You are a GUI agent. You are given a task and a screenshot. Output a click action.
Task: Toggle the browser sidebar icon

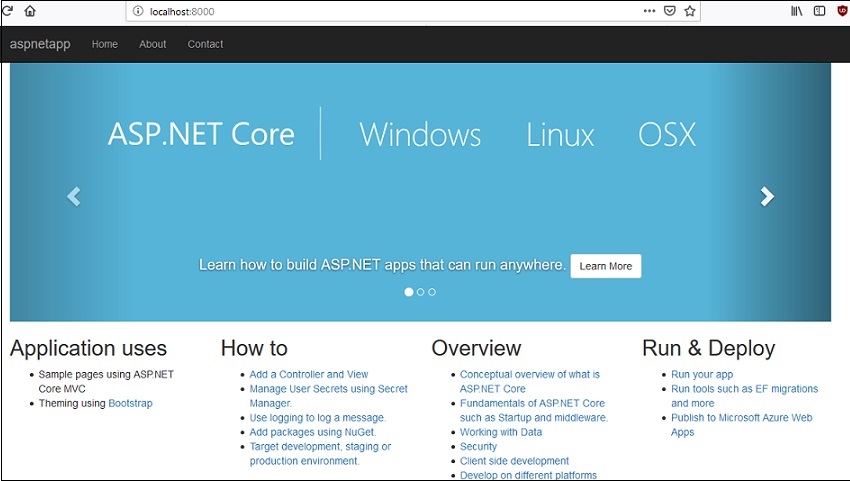(x=820, y=11)
